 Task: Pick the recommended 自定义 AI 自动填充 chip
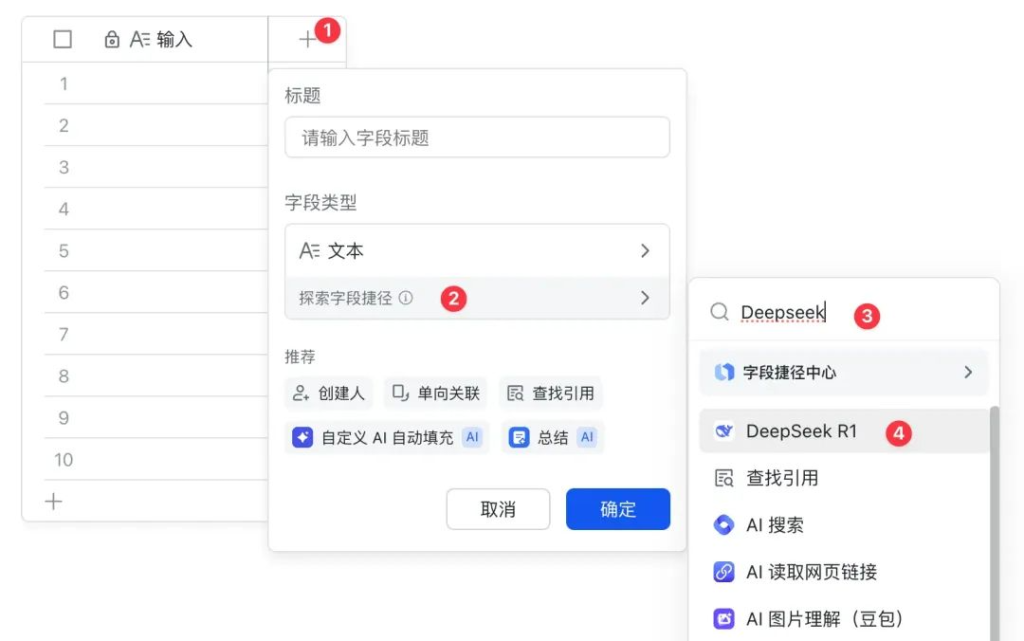pyautogui.click(x=386, y=438)
